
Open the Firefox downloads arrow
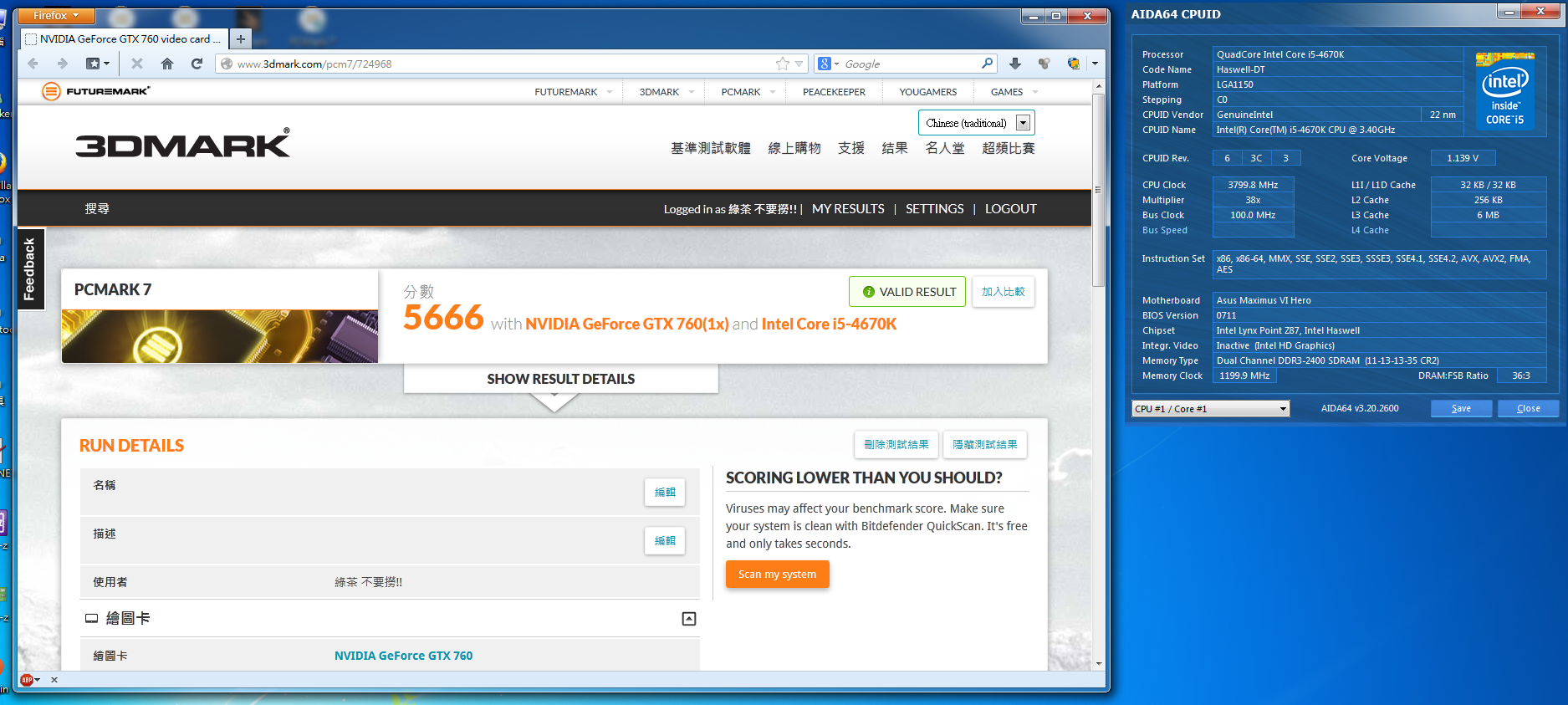1015,64
